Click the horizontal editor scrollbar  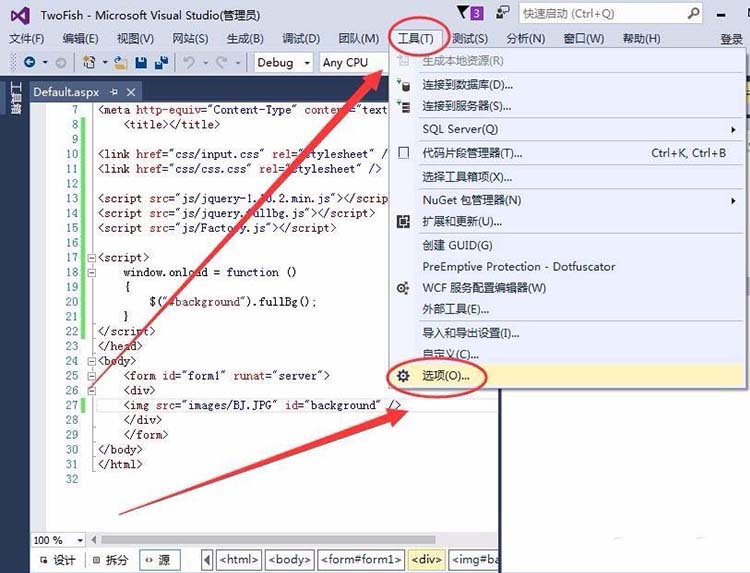point(268,540)
